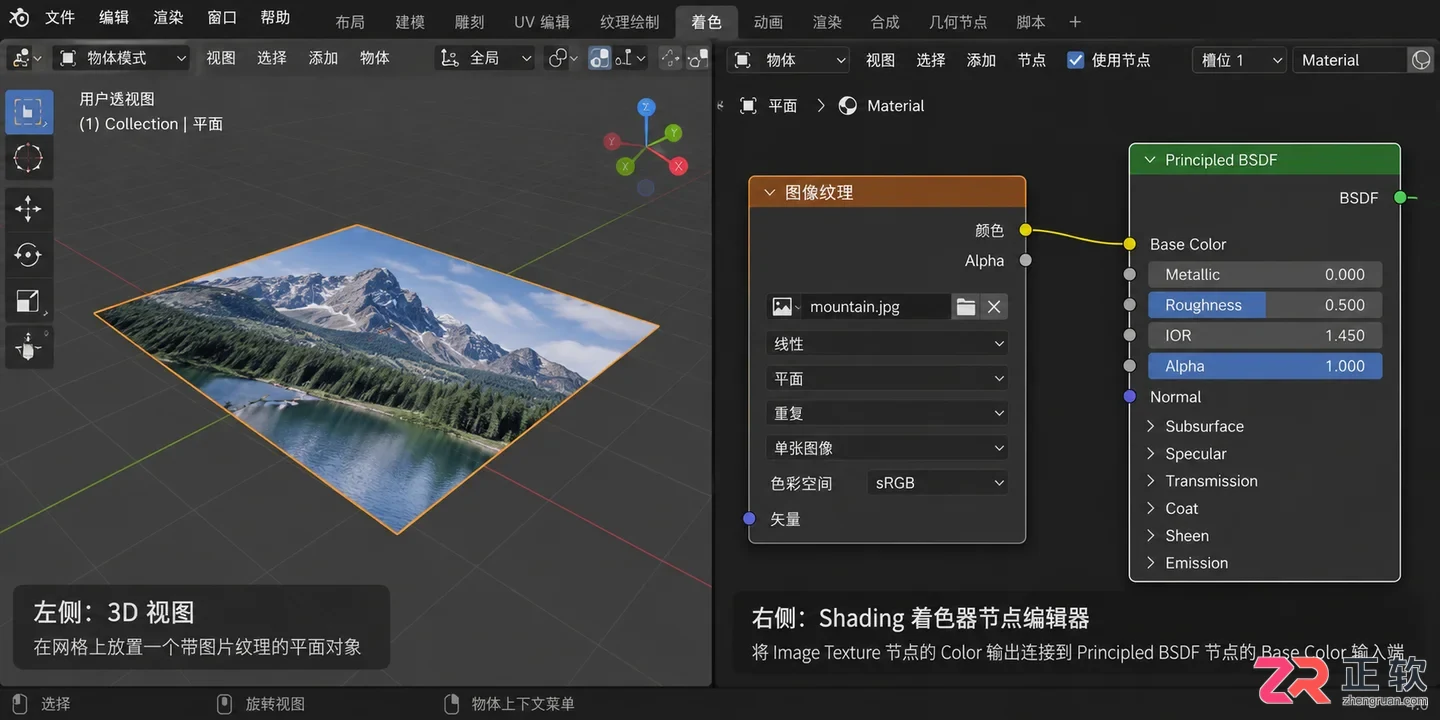Image resolution: width=1440 pixels, height=720 pixels.
Task: Open the 槽位 1 slot dropdown
Action: click(1240, 60)
